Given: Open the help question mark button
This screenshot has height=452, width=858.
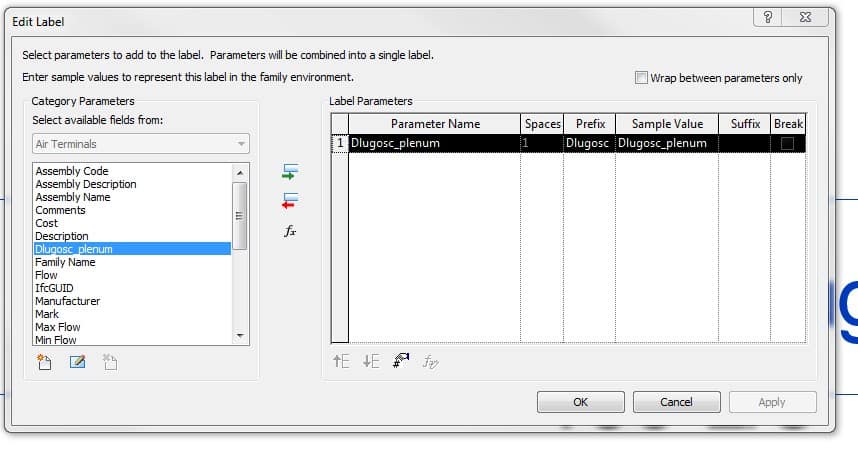Looking at the screenshot, I should (x=767, y=17).
